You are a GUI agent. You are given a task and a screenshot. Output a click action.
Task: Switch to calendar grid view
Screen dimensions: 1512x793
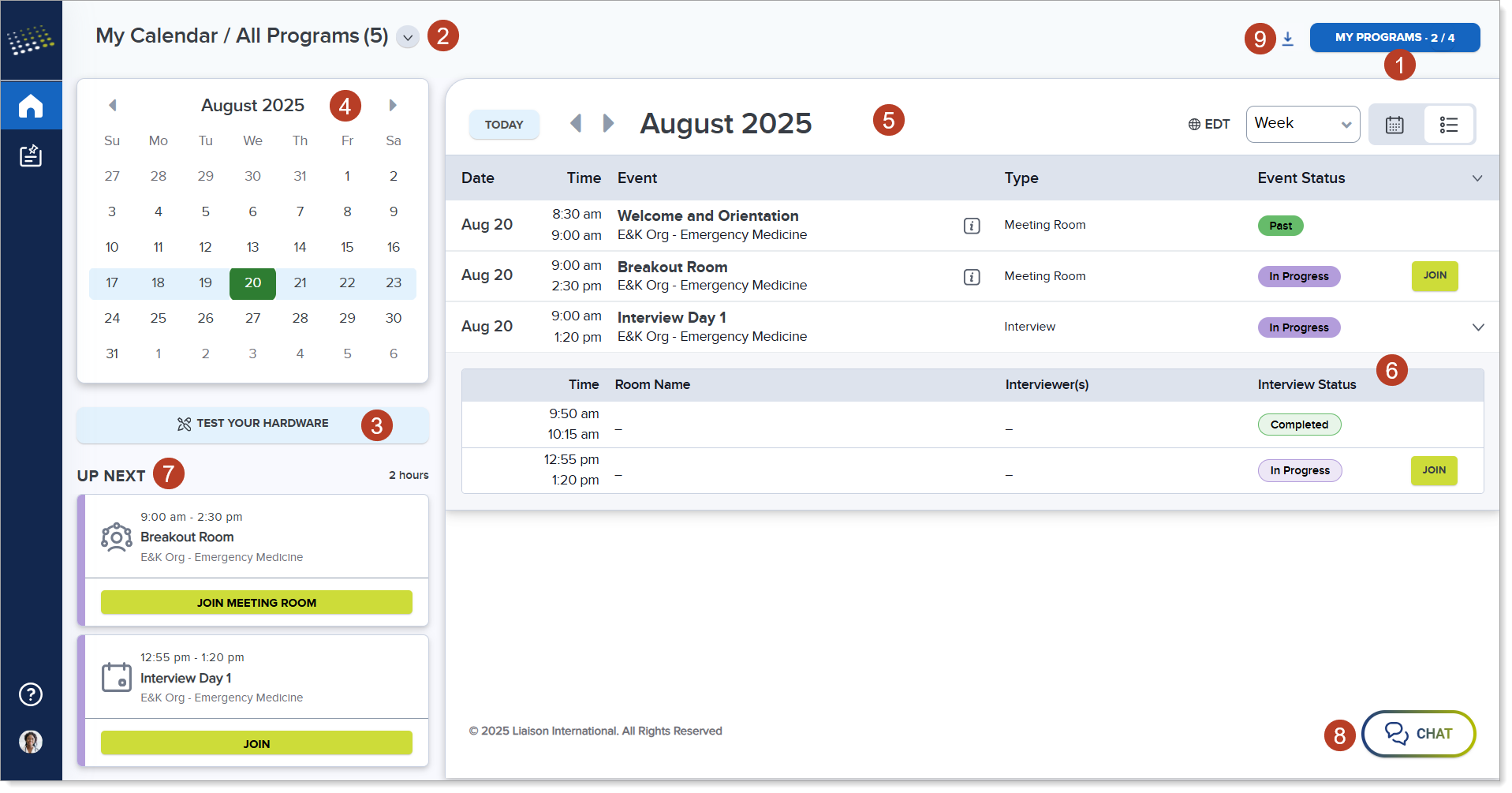[1395, 124]
